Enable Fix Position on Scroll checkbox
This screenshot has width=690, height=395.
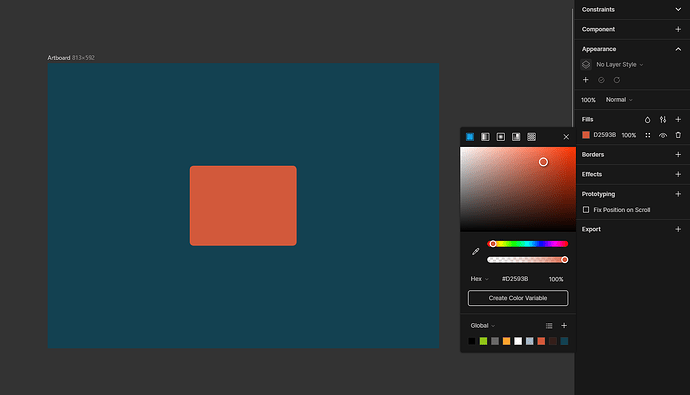pyautogui.click(x=586, y=210)
